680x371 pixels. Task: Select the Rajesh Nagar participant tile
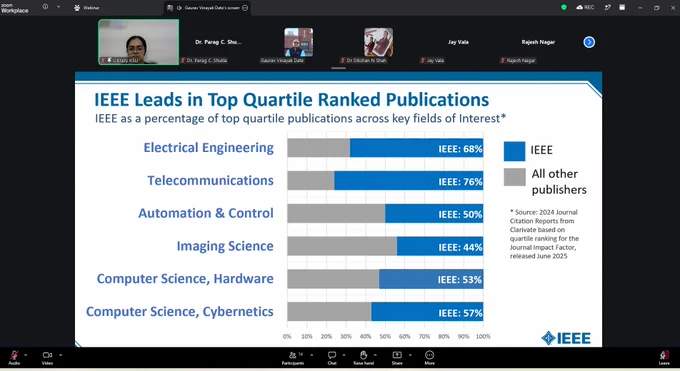538,42
